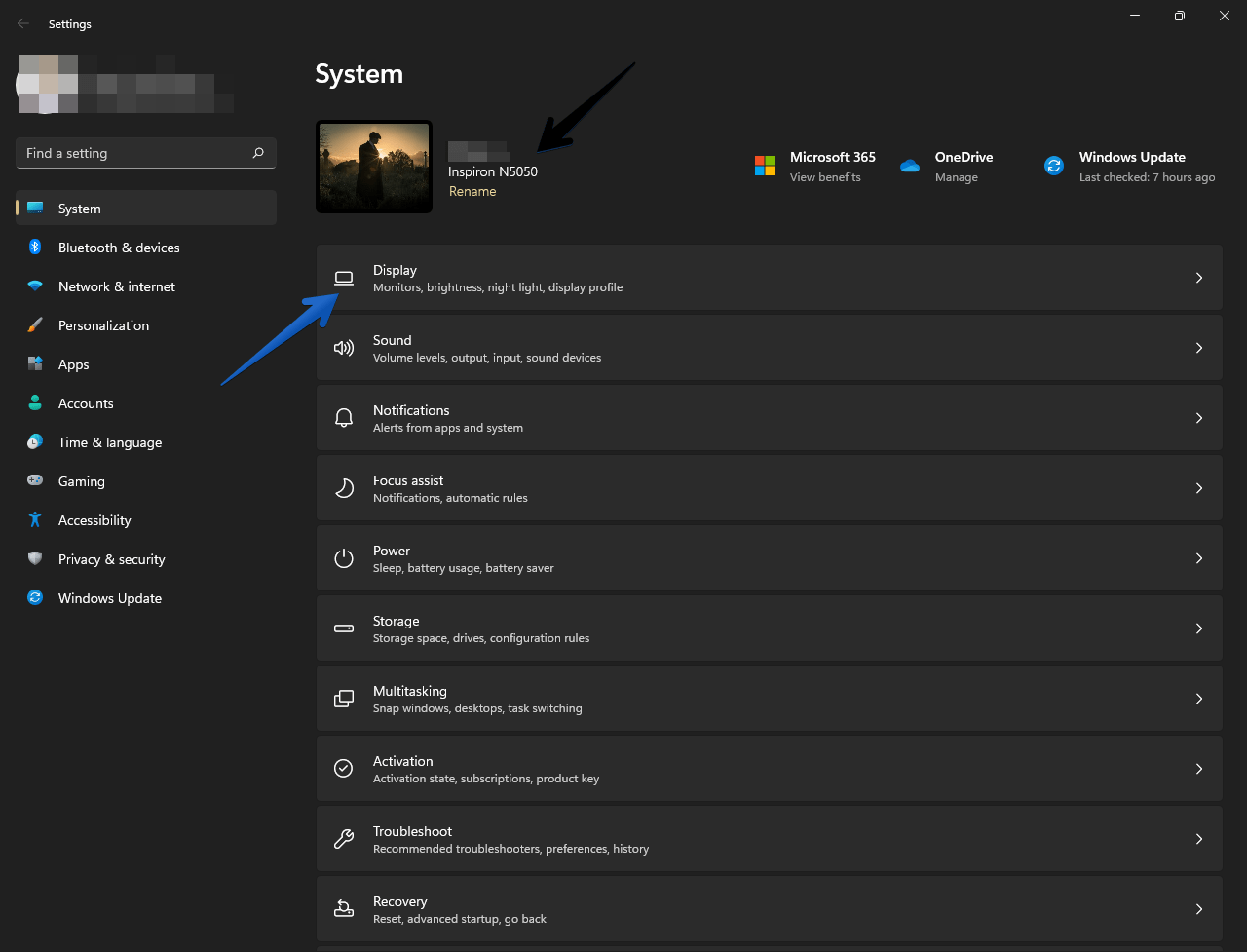Rename the Inspiron N5050 device
Screen dimensions: 1247x952
[x=472, y=191]
